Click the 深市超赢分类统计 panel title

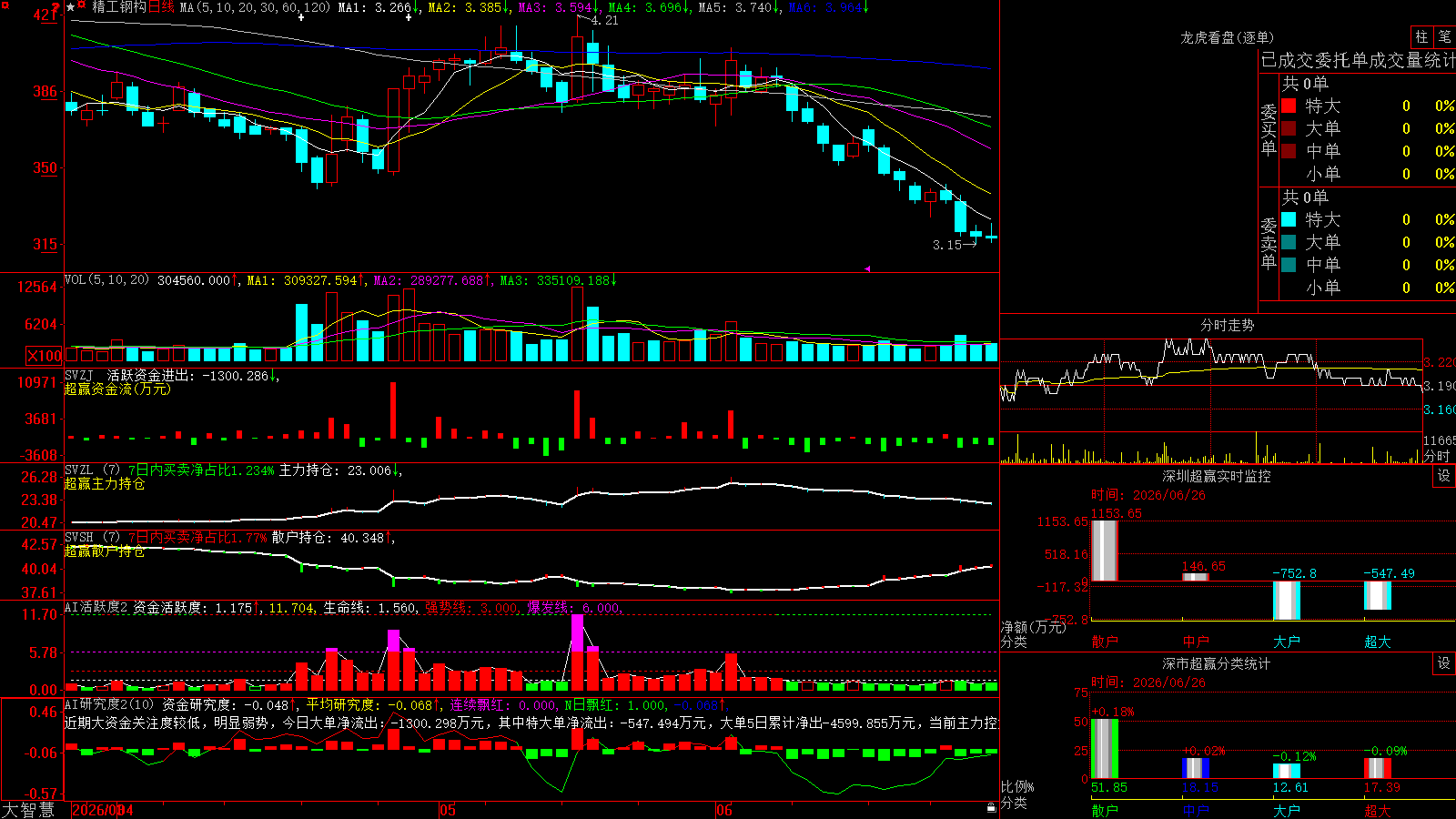(x=1217, y=663)
